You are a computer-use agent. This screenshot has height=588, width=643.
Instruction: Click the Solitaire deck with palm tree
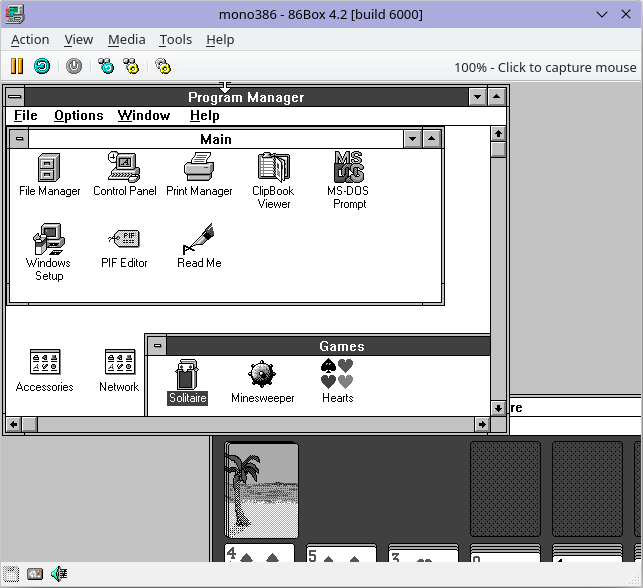click(x=262, y=490)
